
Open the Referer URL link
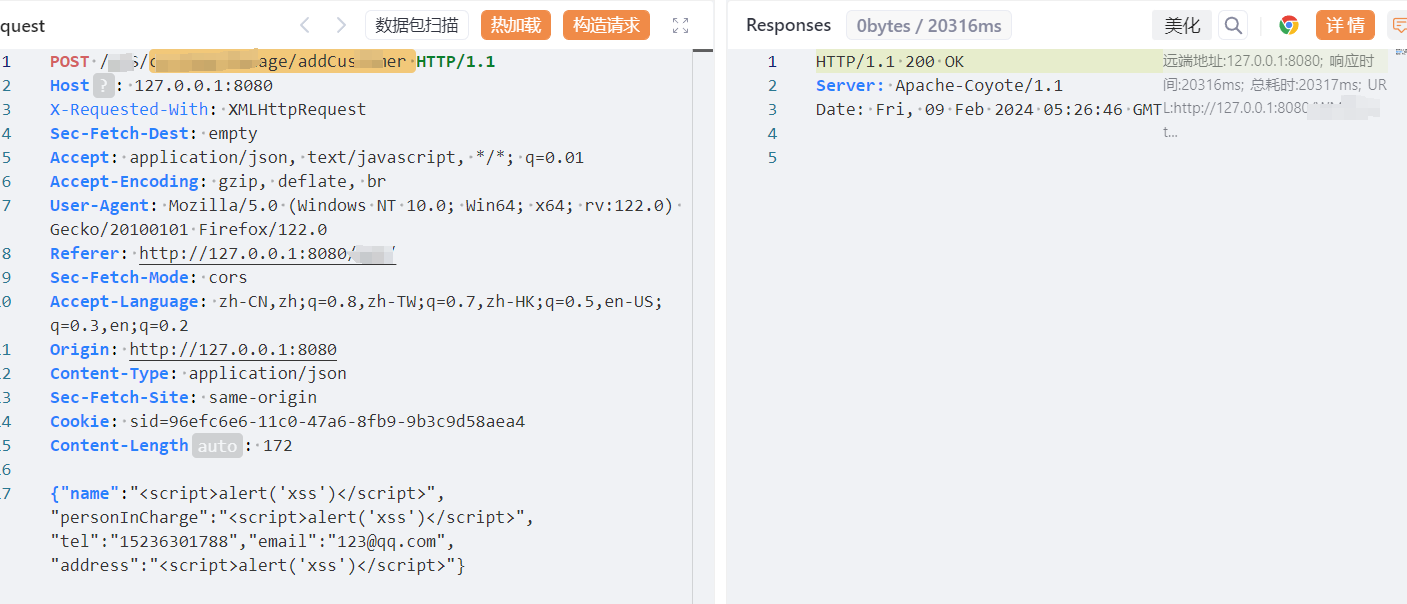point(268,253)
